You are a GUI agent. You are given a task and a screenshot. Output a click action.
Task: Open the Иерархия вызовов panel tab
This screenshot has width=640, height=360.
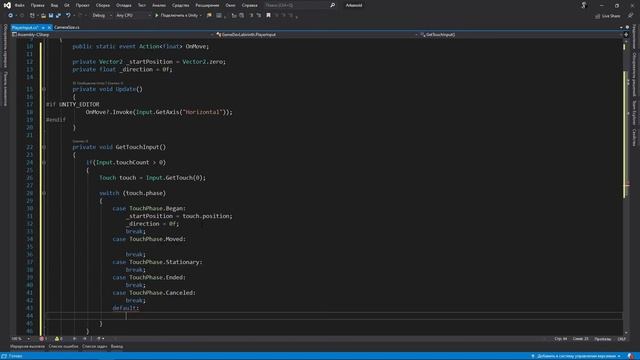[27, 347]
